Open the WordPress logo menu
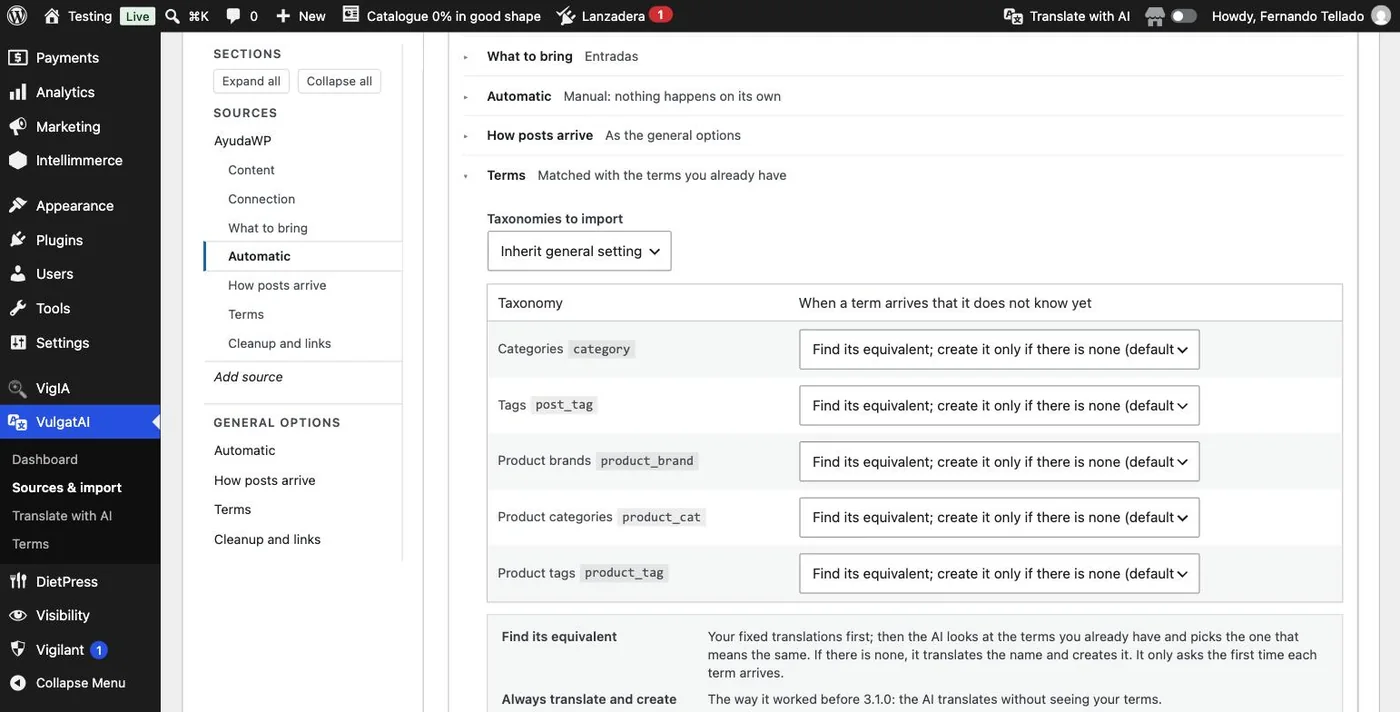 (x=17, y=16)
